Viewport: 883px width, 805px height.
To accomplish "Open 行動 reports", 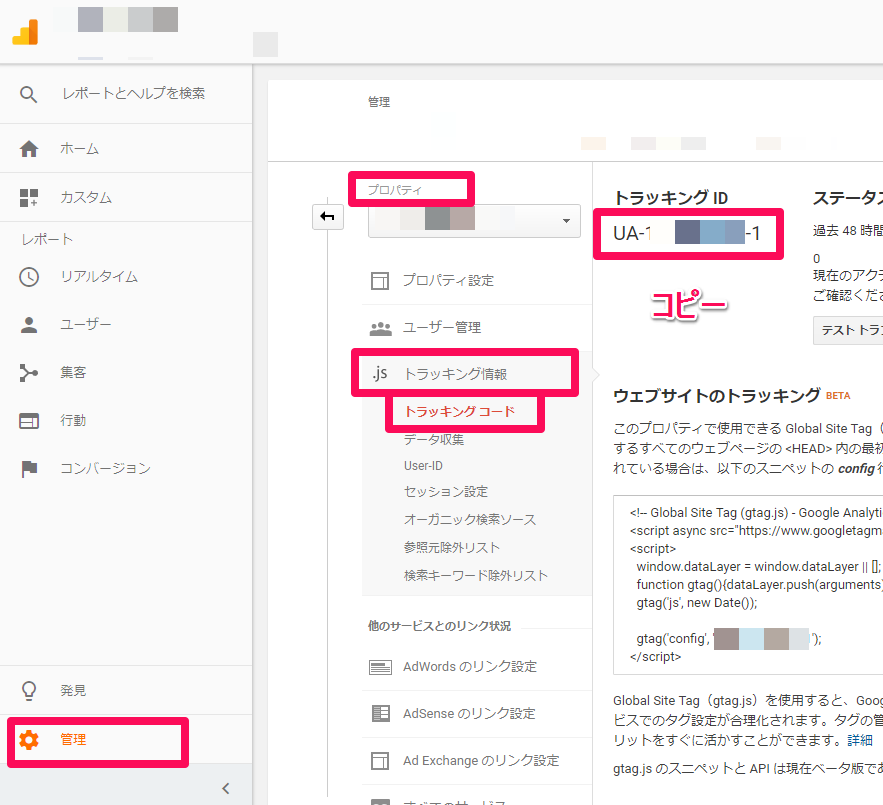I will coord(73,421).
